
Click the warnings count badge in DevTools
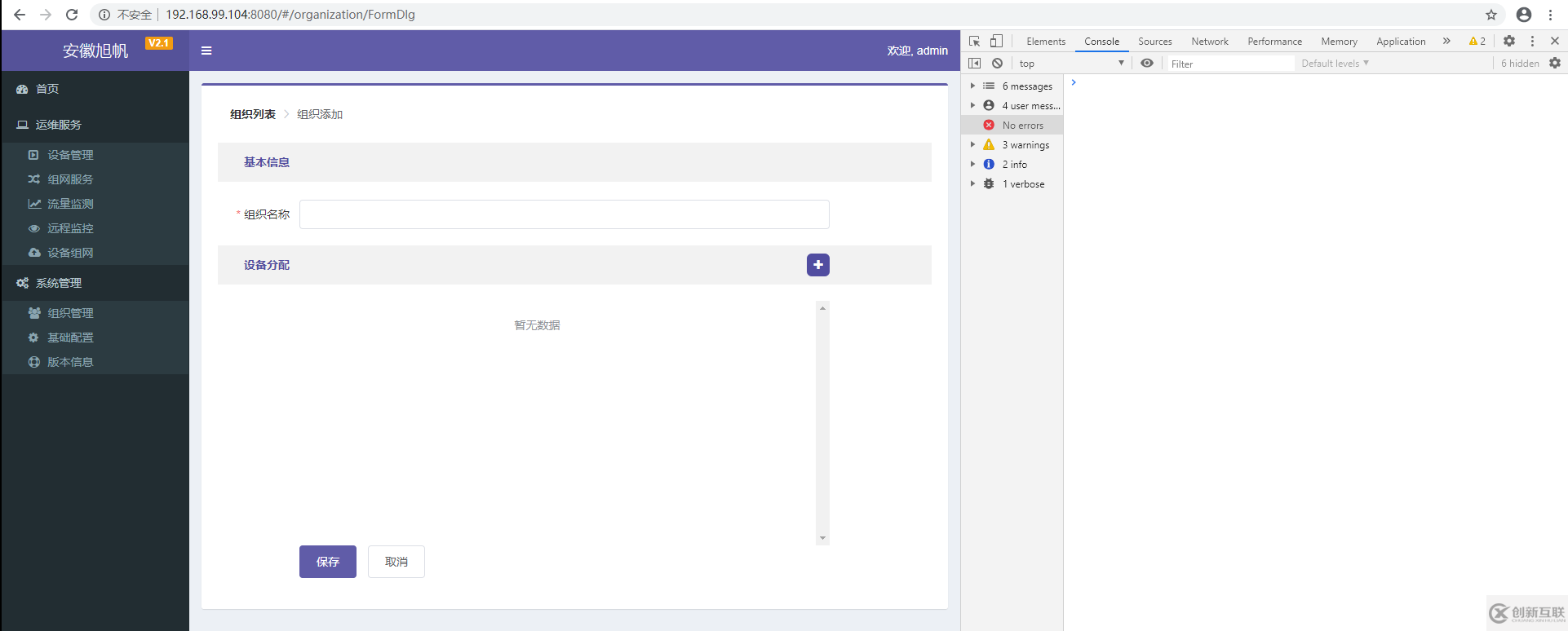point(1477,41)
